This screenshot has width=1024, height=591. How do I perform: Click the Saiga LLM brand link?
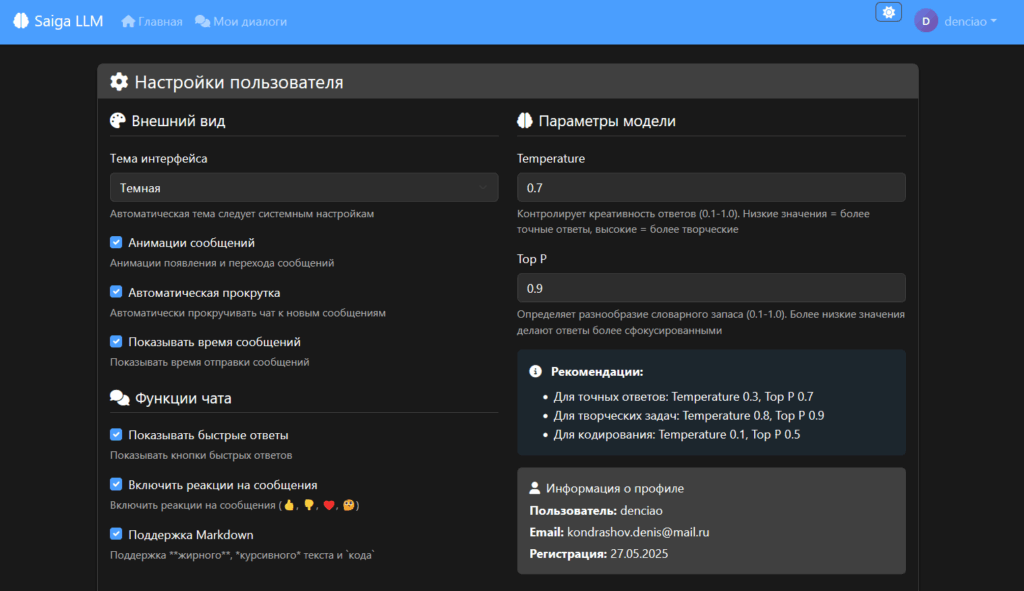68,21
